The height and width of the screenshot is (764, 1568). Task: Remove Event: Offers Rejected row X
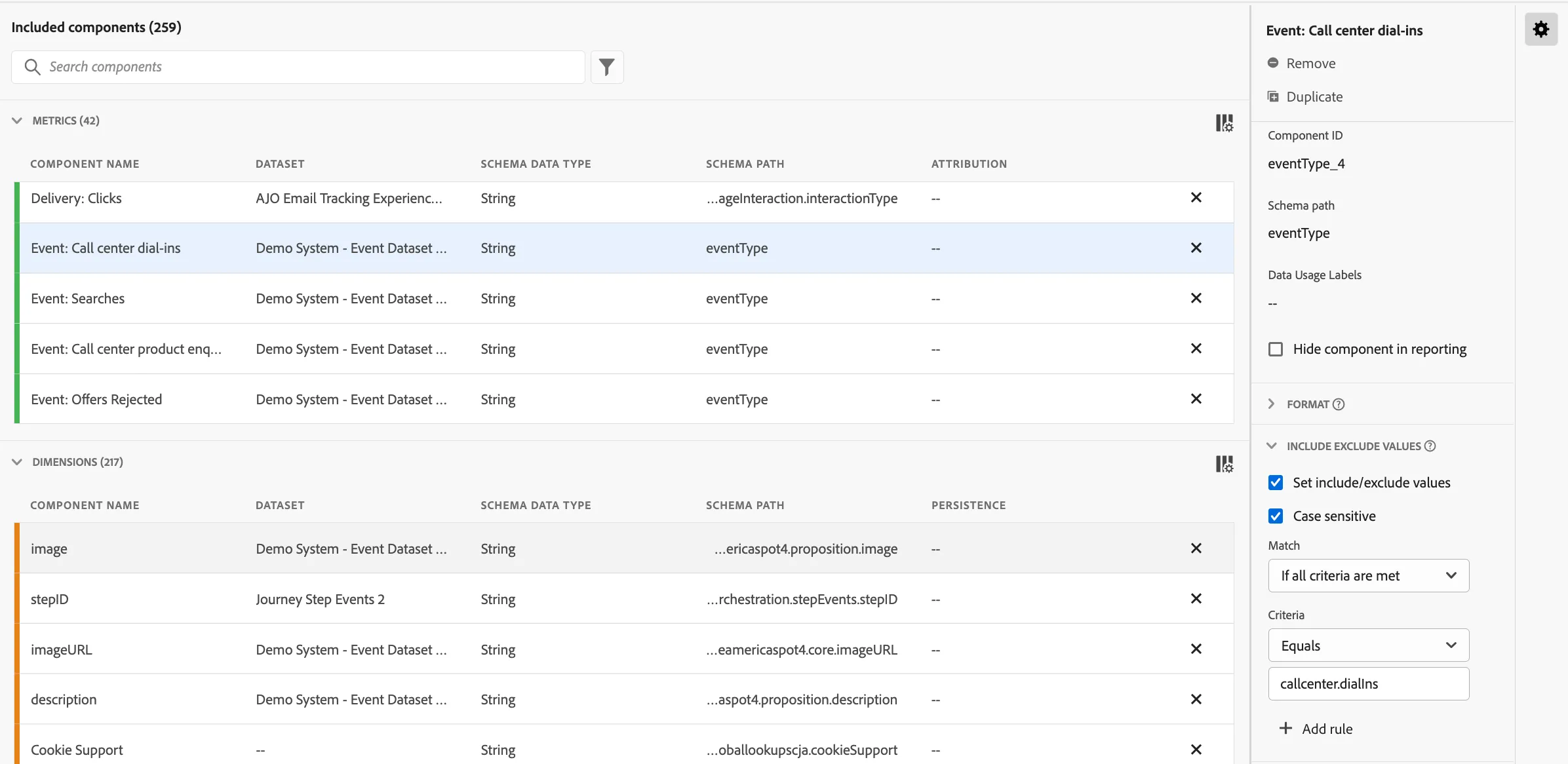coord(1196,399)
